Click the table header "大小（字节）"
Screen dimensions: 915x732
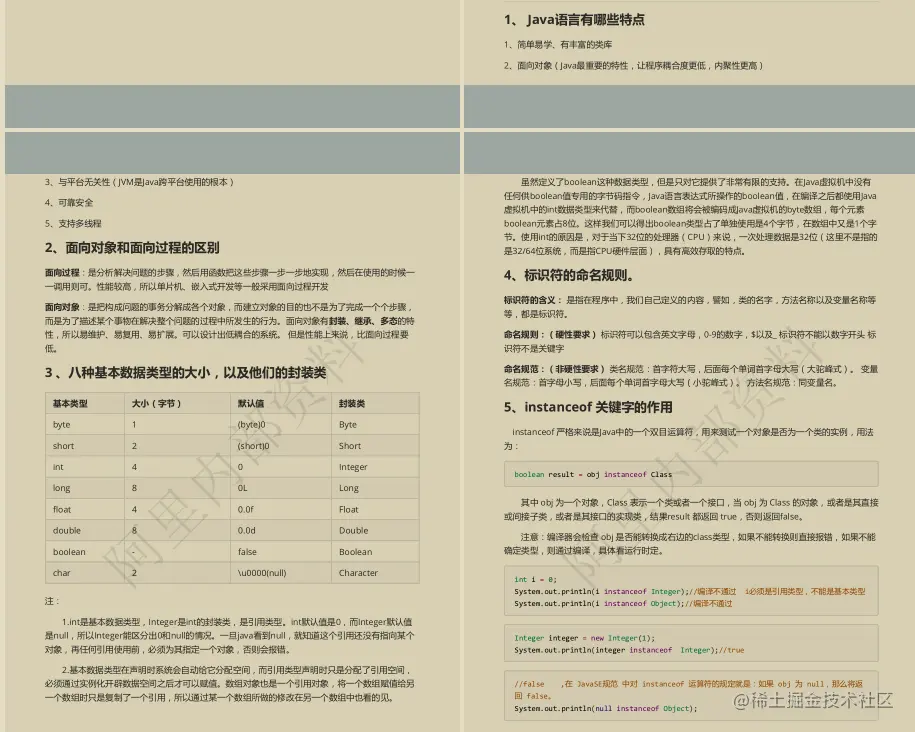[x=156, y=403]
